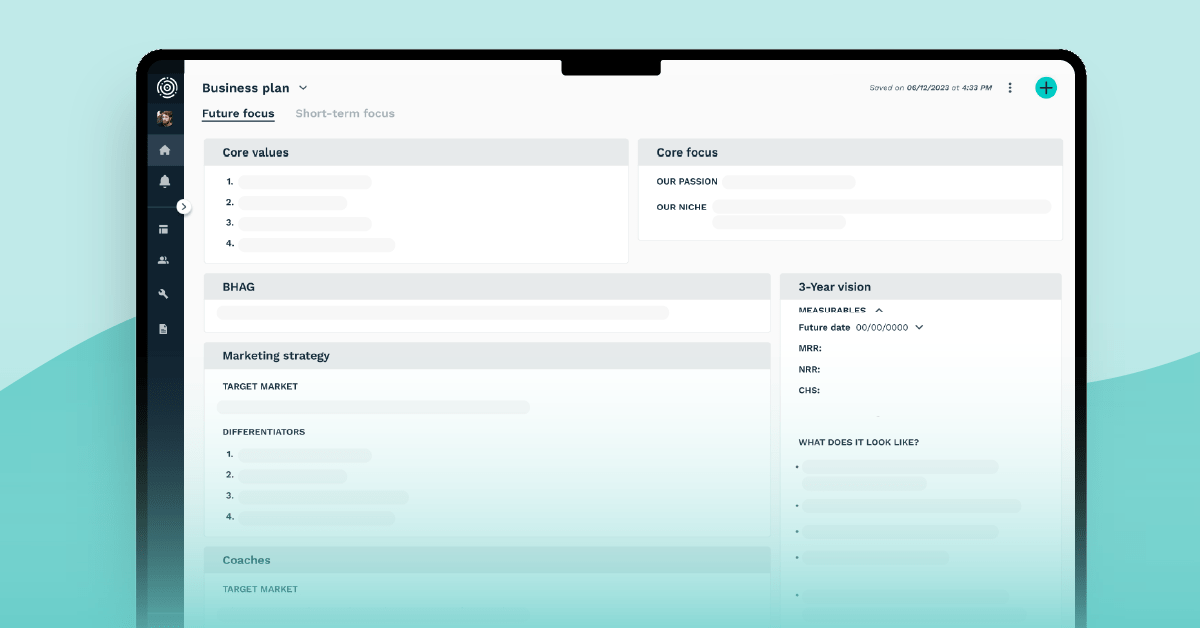Expand the sidebar using the arrow handle
The image size is (1200, 628).
[x=183, y=206]
